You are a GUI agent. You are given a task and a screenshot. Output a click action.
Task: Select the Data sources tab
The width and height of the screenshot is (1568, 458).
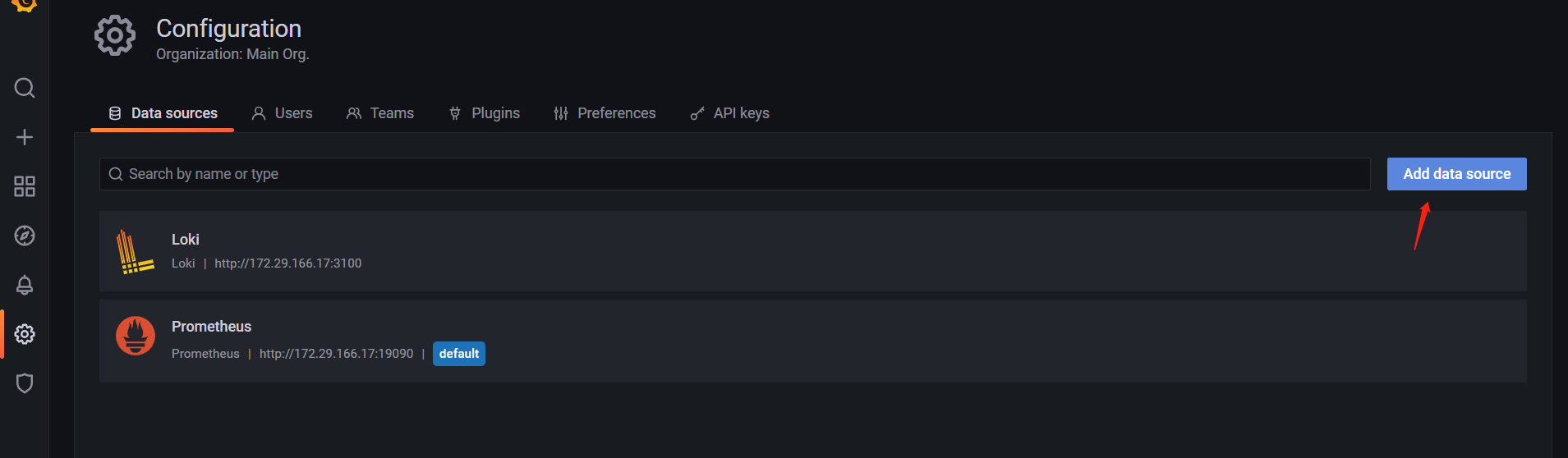pos(163,113)
